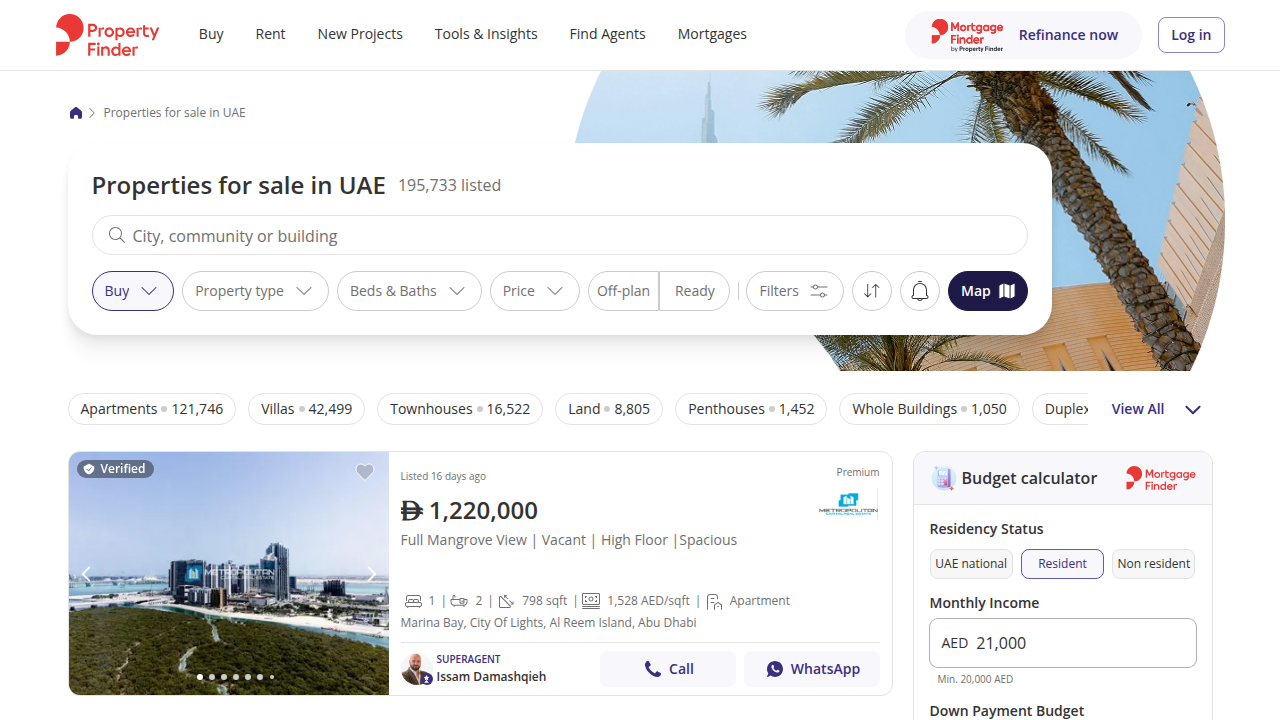Screen dimensions: 1280x720
Task: Click the heart favorite icon on listing
Action: click(365, 472)
